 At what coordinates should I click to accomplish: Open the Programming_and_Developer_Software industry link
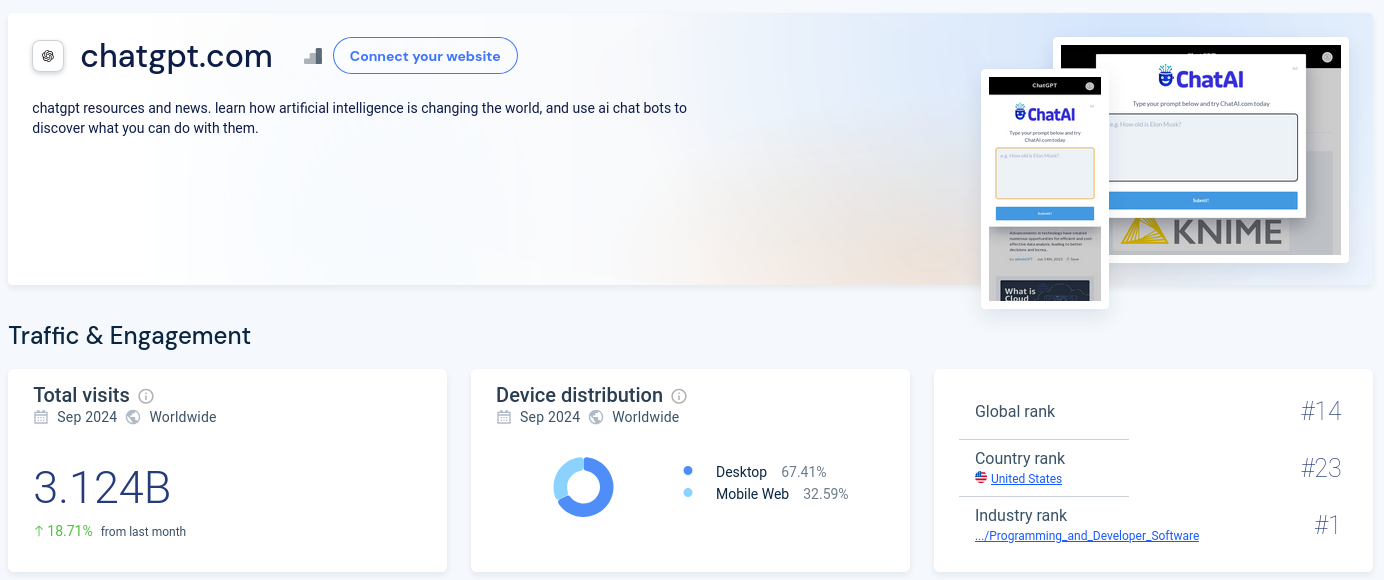[x=1086, y=536]
